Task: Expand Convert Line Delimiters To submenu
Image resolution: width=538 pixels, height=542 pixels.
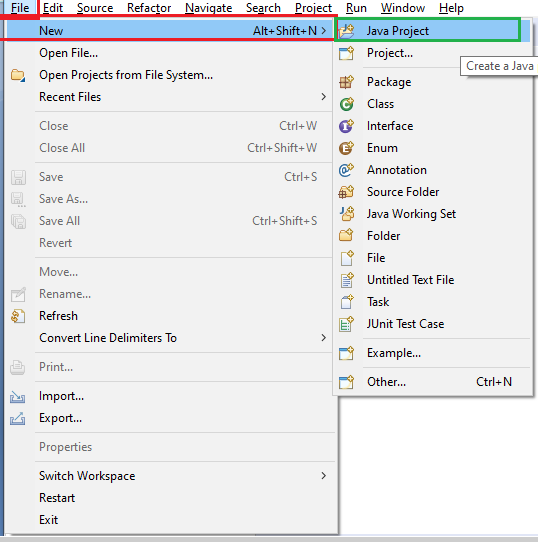Action: [323, 338]
